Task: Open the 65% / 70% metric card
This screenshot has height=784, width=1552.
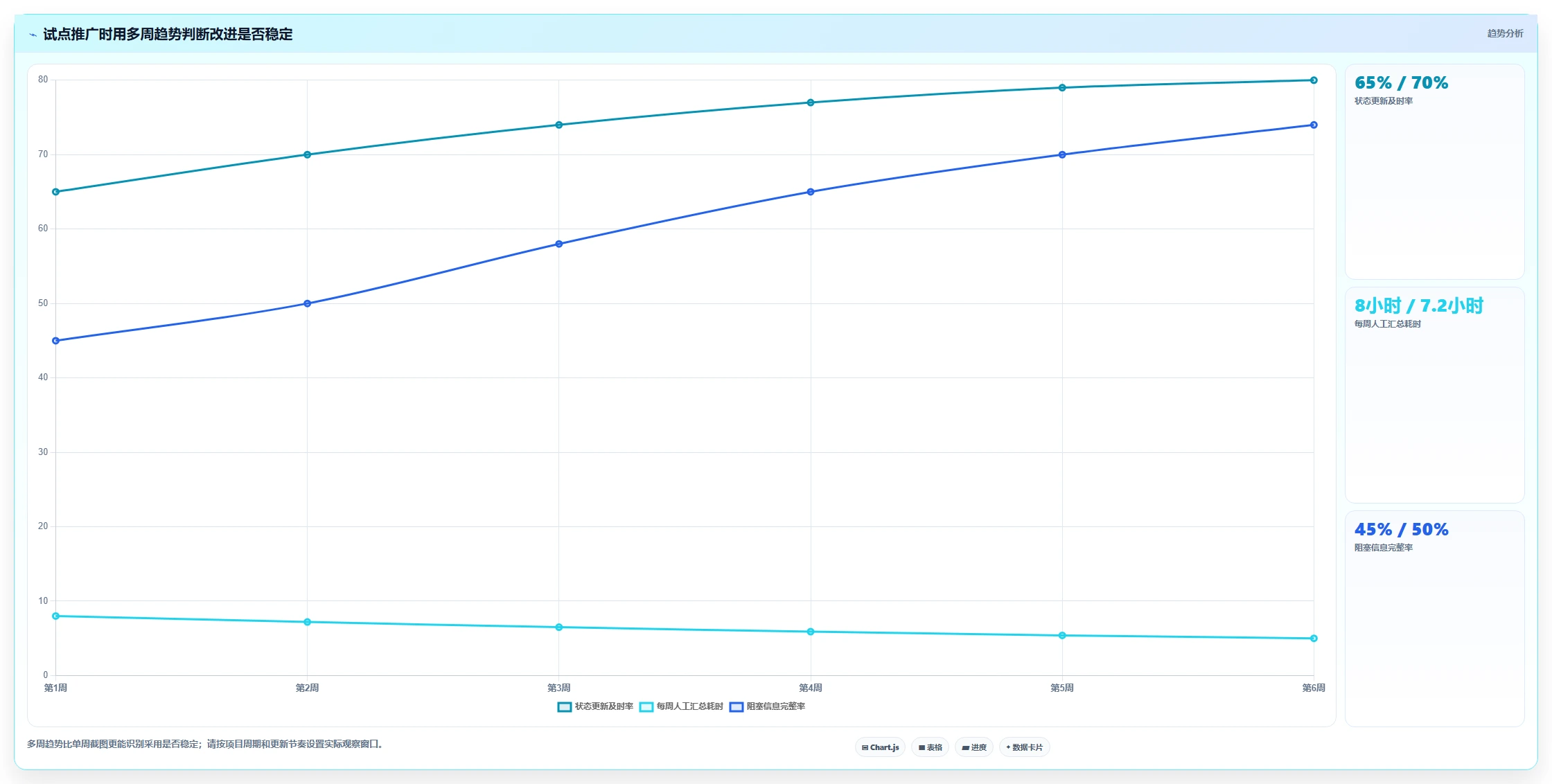Action: pyautogui.click(x=1434, y=172)
